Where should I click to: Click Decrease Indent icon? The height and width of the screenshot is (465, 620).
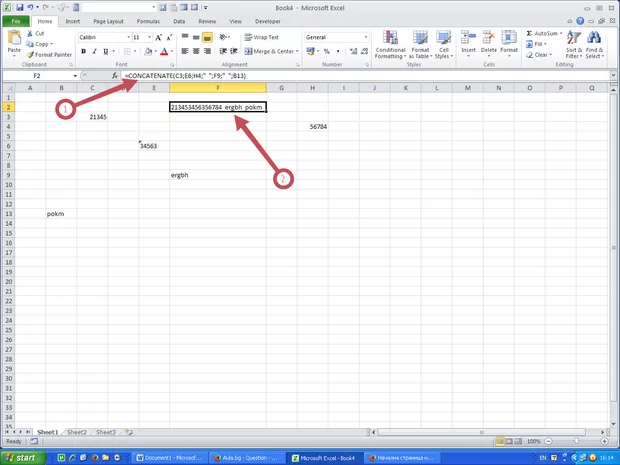(x=223, y=51)
